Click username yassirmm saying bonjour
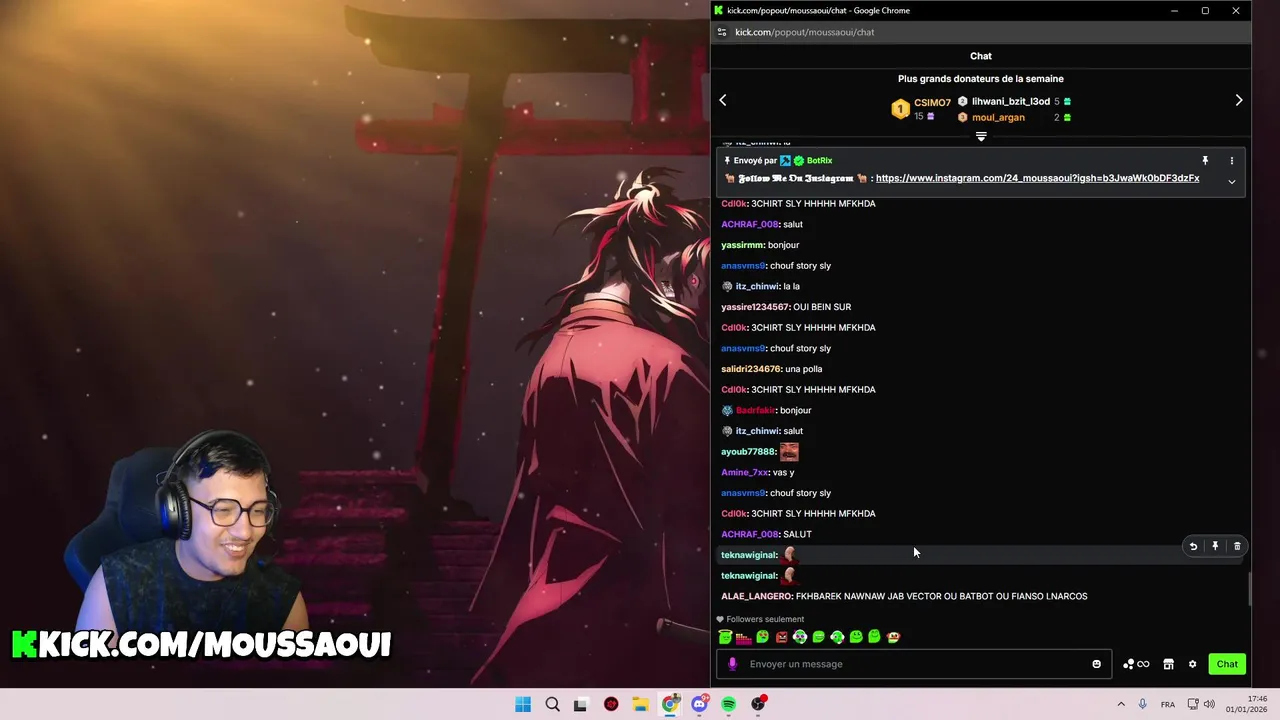Screen dimensions: 1280x720 coord(742,245)
